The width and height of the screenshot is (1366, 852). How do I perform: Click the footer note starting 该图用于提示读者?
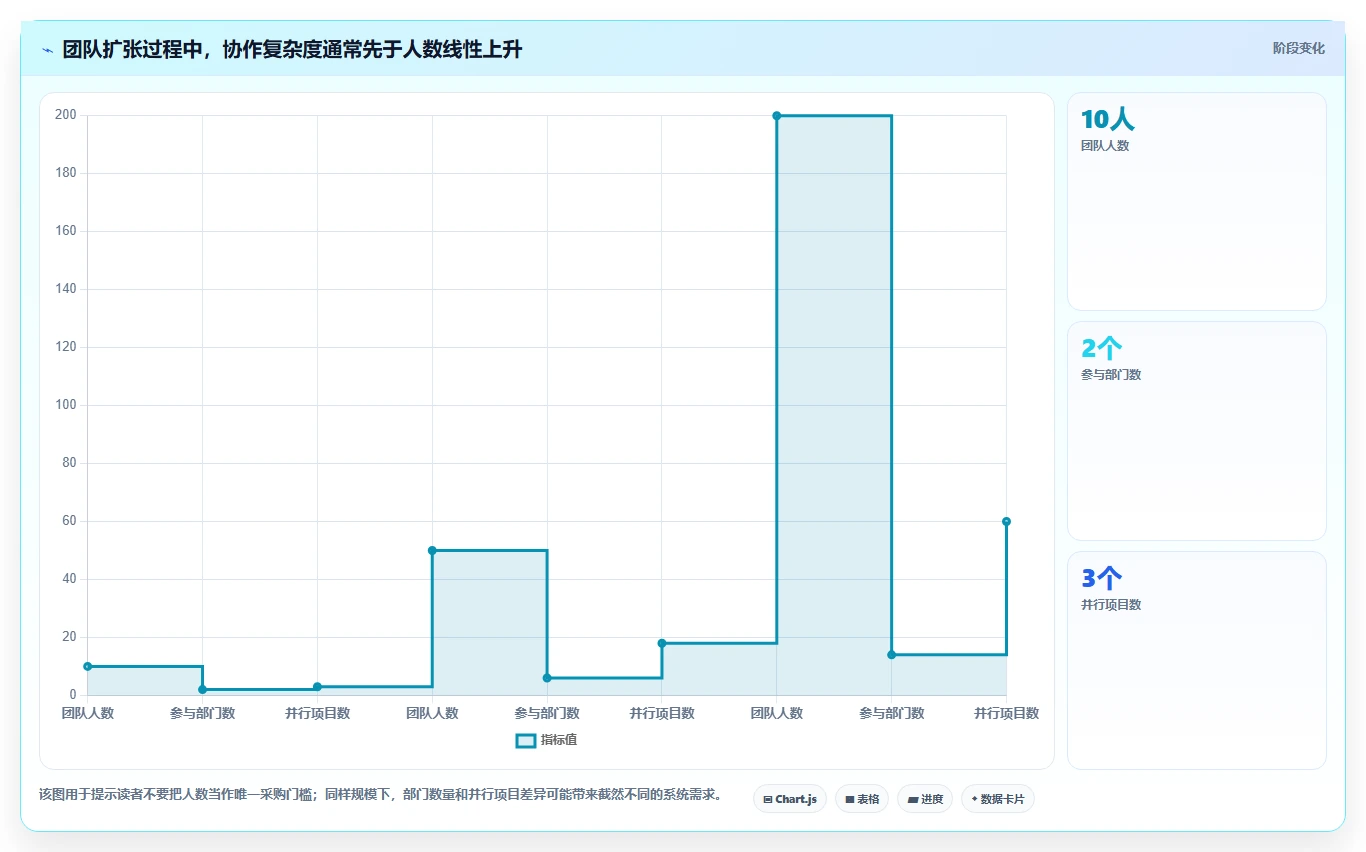click(x=380, y=795)
